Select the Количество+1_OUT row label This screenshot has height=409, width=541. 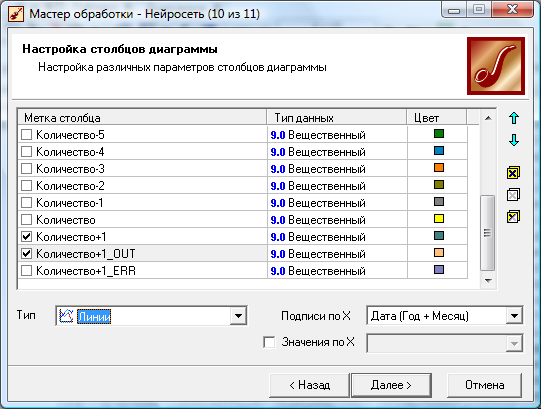click(x=86, y=254)
